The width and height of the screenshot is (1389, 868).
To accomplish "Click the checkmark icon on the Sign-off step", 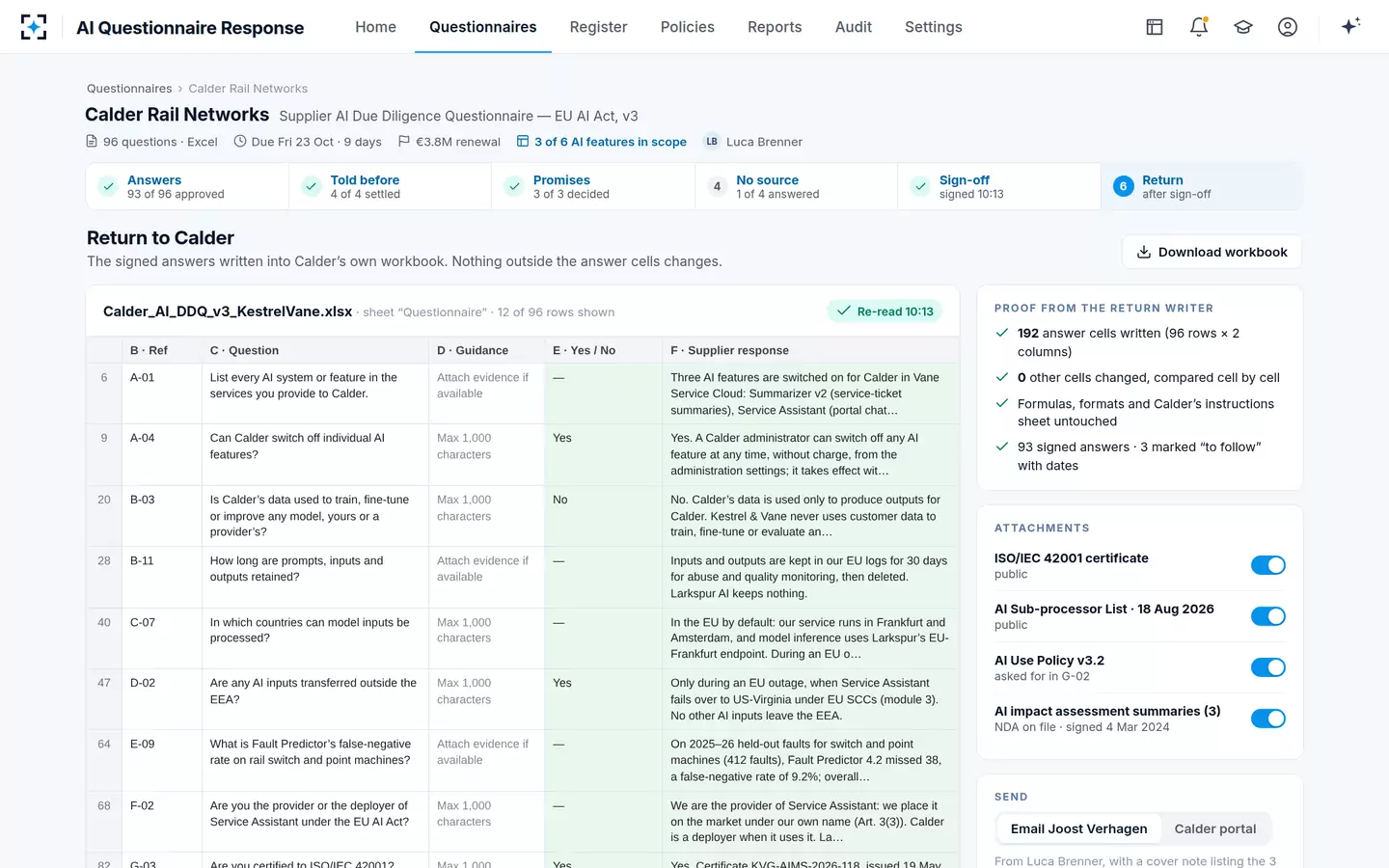I will 920,186.
